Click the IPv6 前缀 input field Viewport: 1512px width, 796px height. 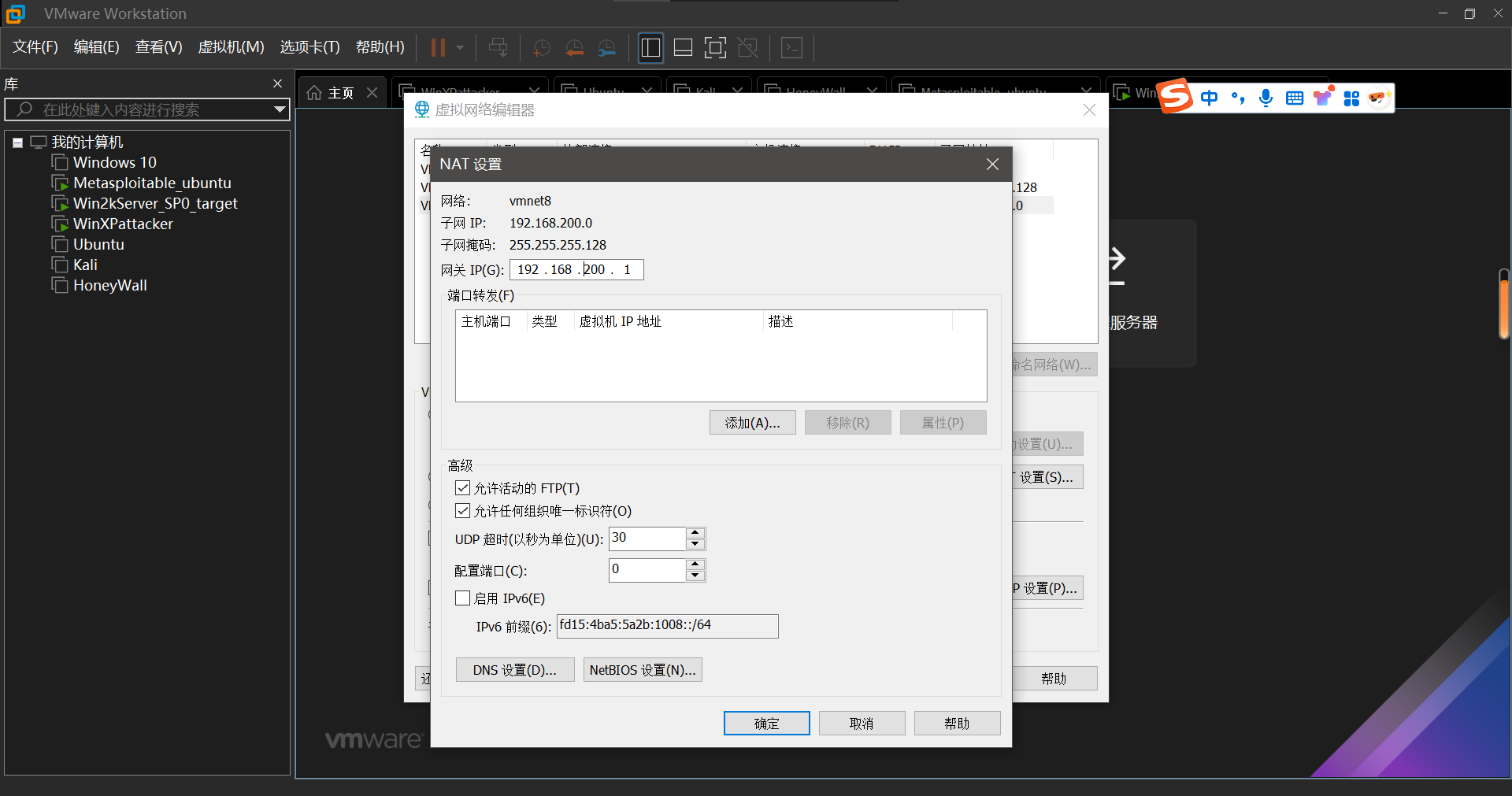click(x=668, y=626)
